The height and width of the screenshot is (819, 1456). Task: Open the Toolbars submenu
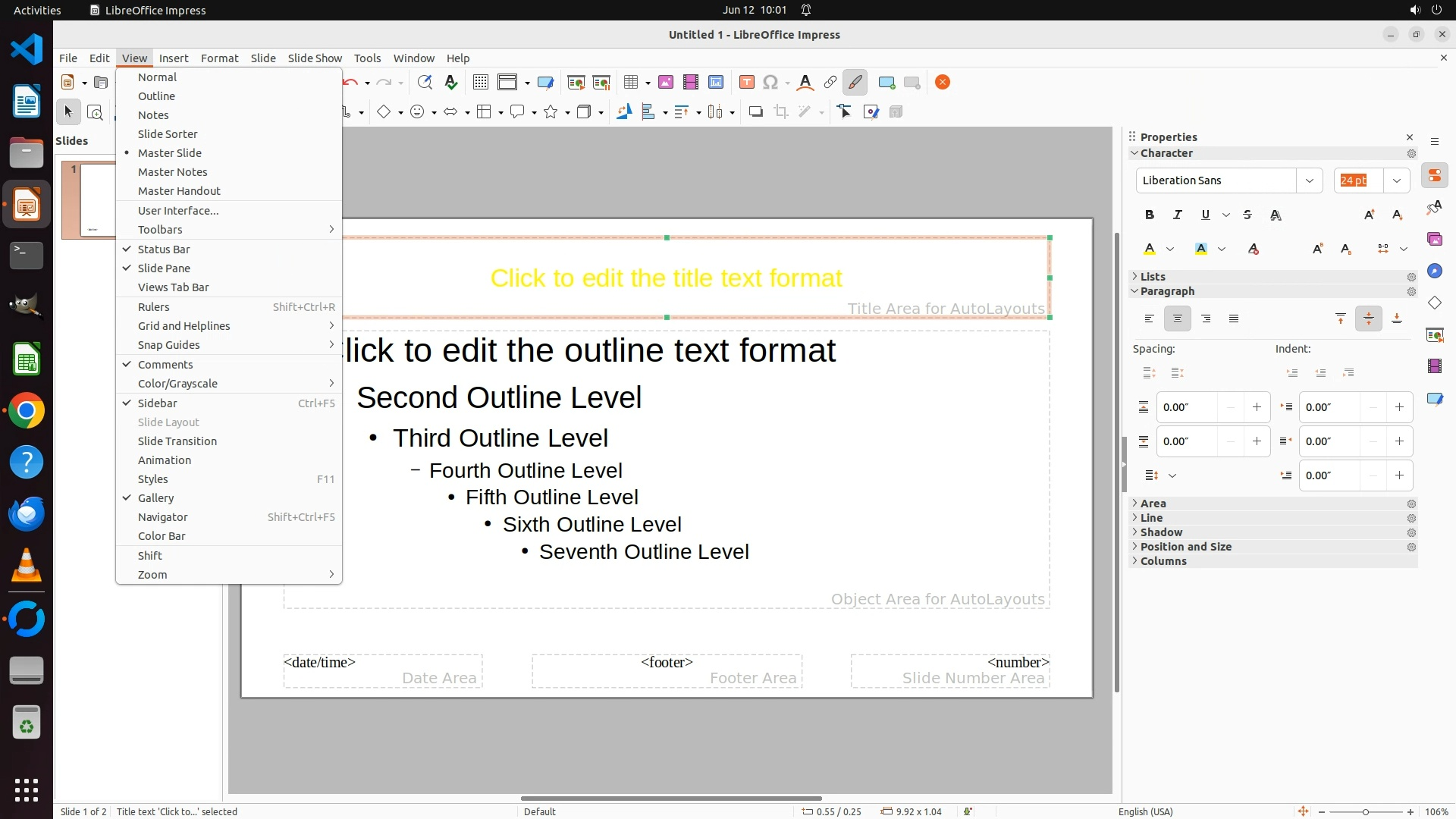pos(160,230)
